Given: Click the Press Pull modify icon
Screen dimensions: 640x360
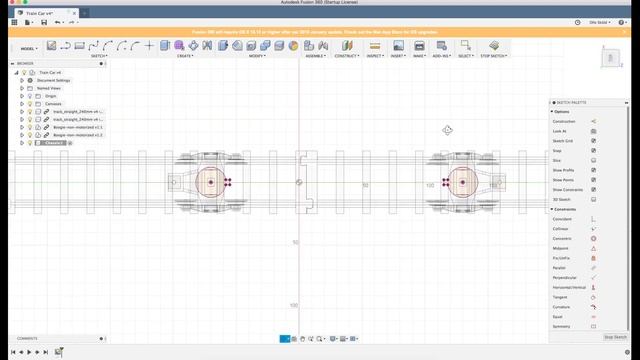Looking at the screenshot, I should tap(223, 46).
